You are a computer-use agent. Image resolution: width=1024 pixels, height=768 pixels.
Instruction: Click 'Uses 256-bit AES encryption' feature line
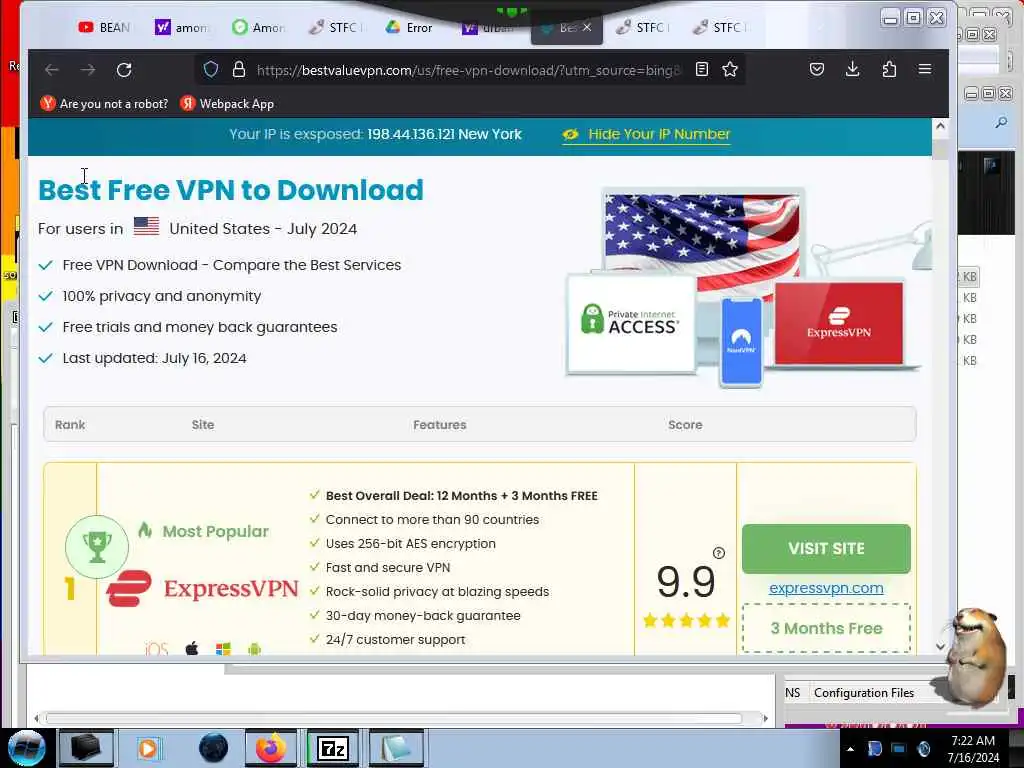[411, 543]
